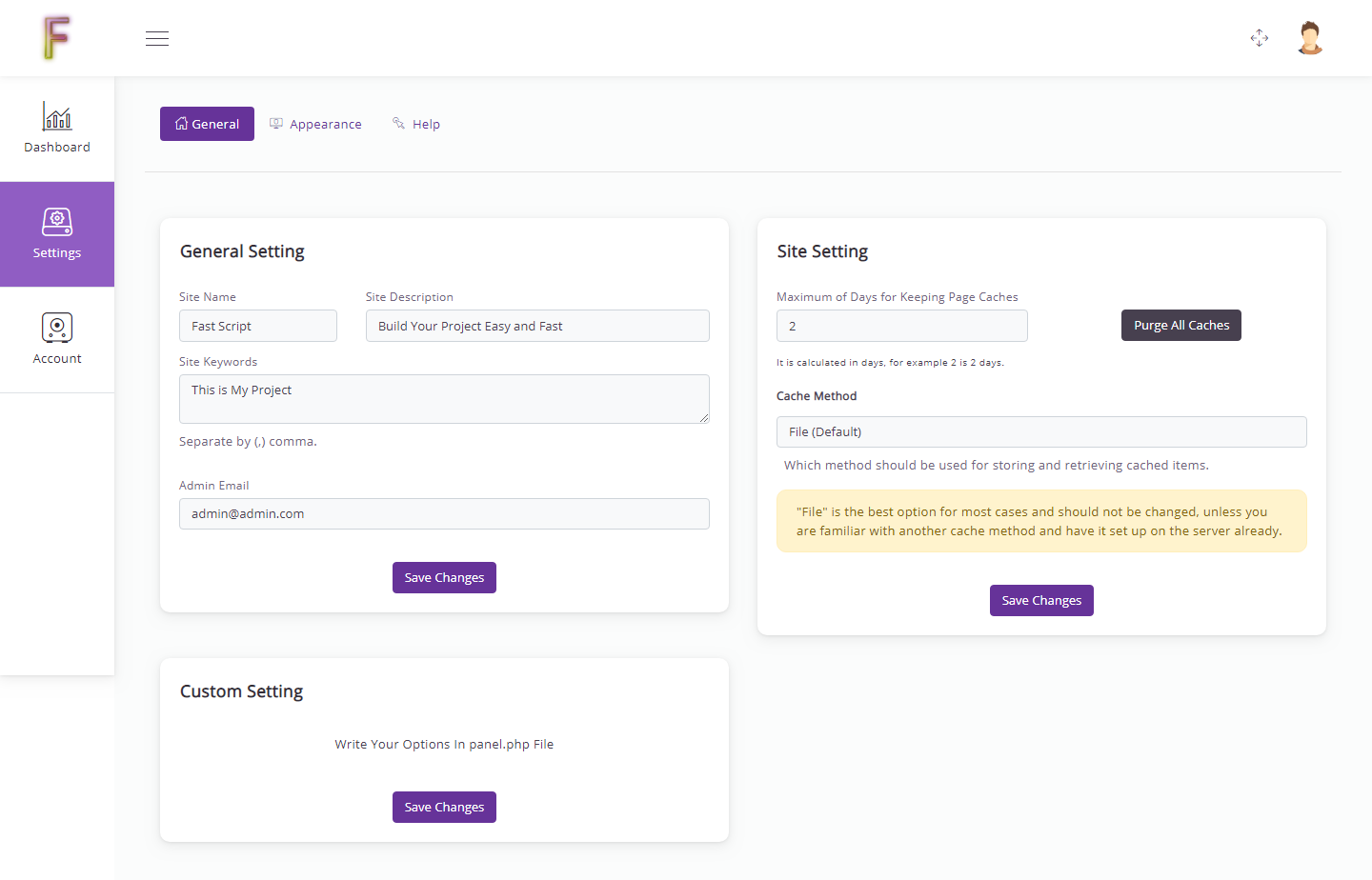Open the user avatar profile menu
Screen dimensions: 1372x880
1310,38
